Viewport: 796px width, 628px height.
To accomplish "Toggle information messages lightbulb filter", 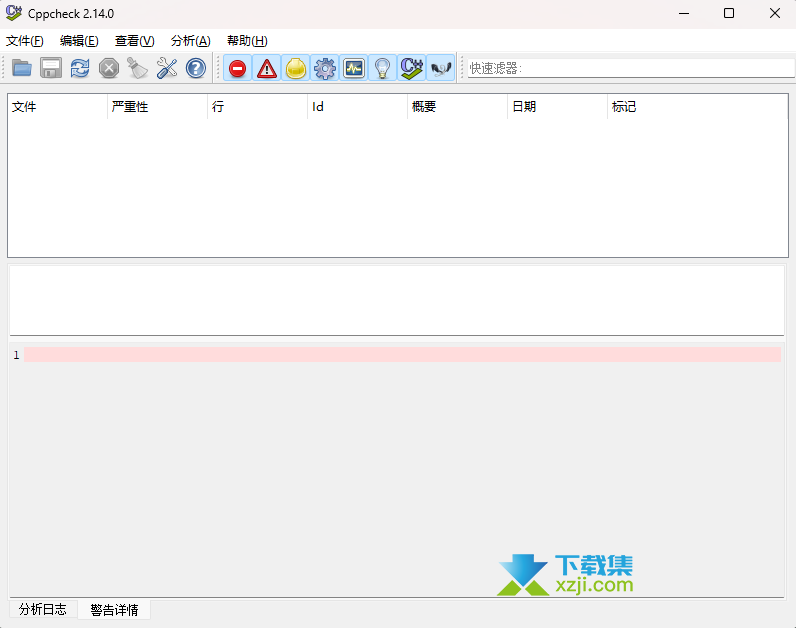I will (x=383, y=68).
